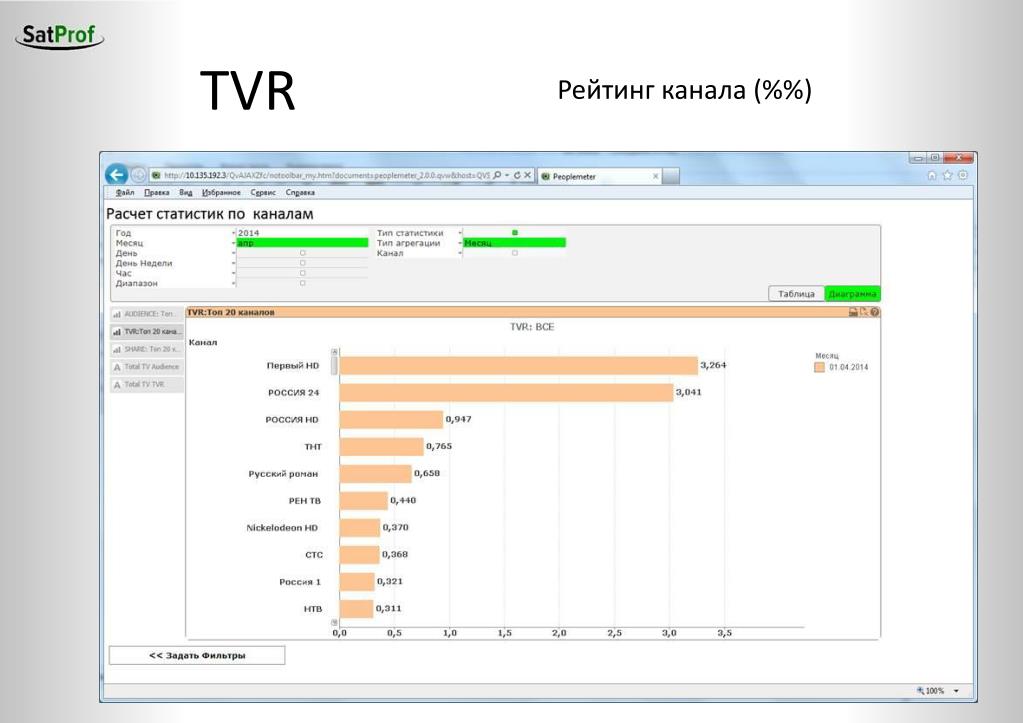
Task: Toggle the День Недели filter indicator box
Action: [x=303, y=263]
